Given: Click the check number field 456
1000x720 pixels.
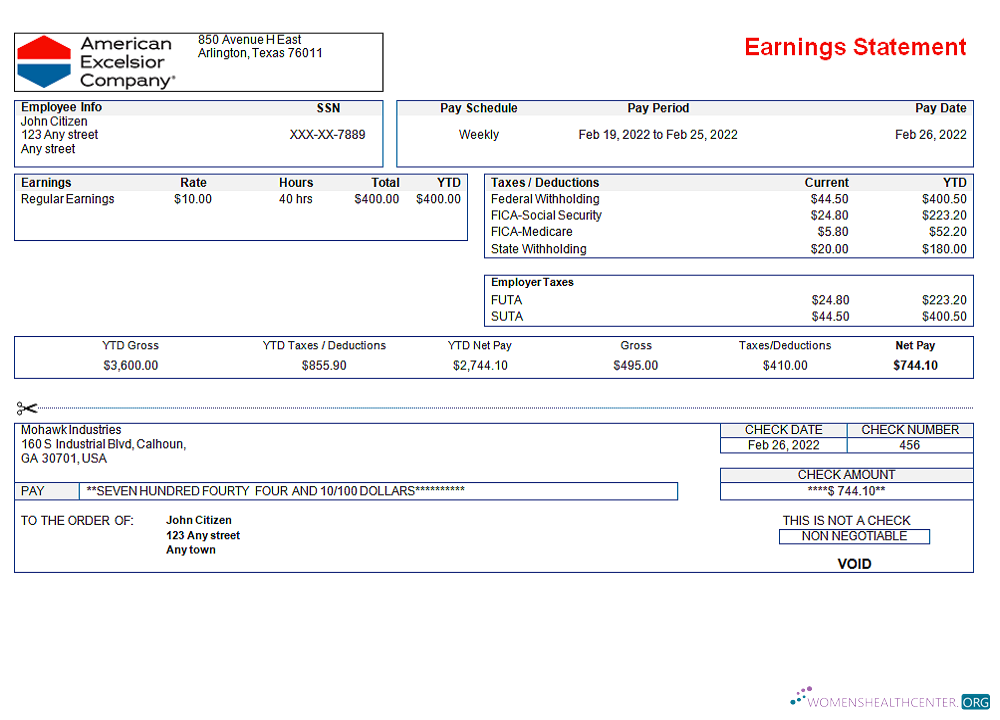Looking at the screenshot, I should tap(909, 445).
